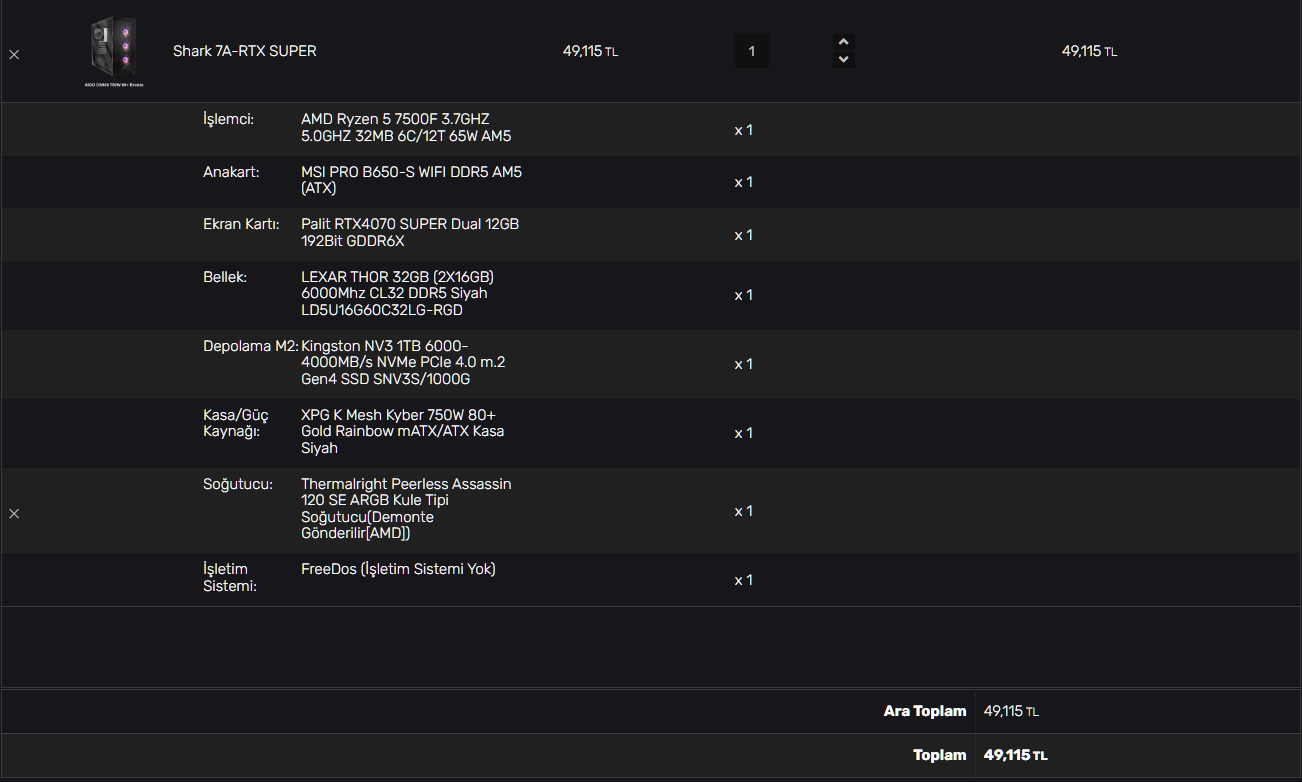Image resolution: width=1302 pixels, height=782 pixels.
Task: Increase quantity with the up arrow
Action: pos(844,42)
